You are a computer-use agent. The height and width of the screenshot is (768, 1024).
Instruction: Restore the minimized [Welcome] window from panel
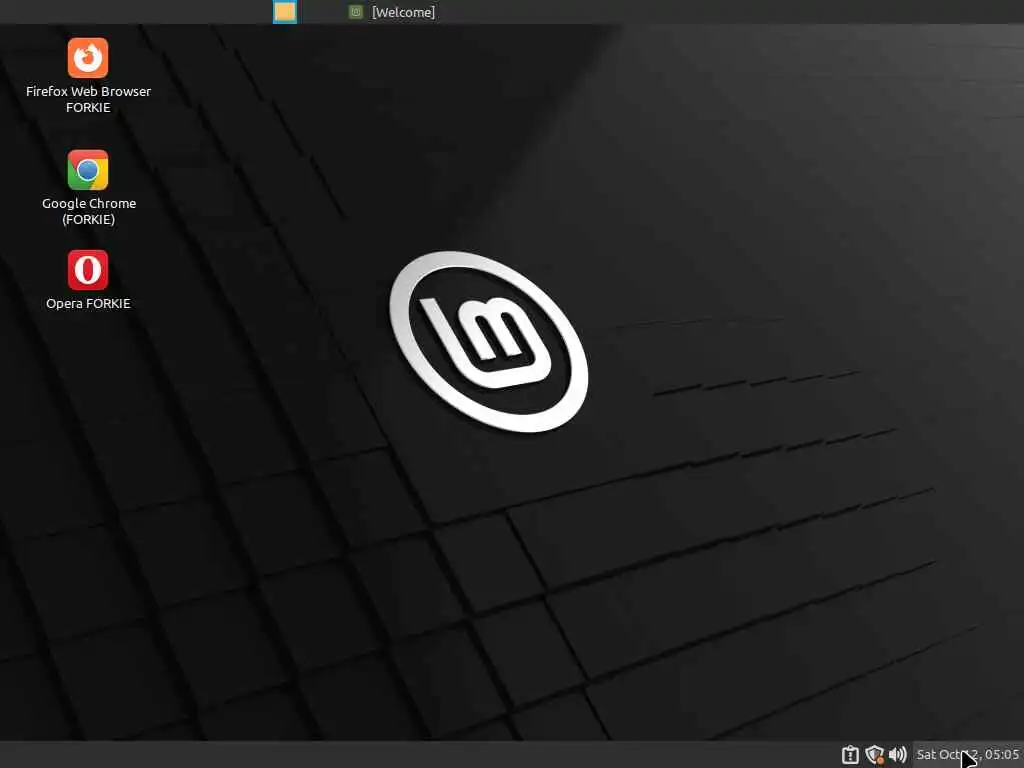pyautogui.click(x=392, y=12)
